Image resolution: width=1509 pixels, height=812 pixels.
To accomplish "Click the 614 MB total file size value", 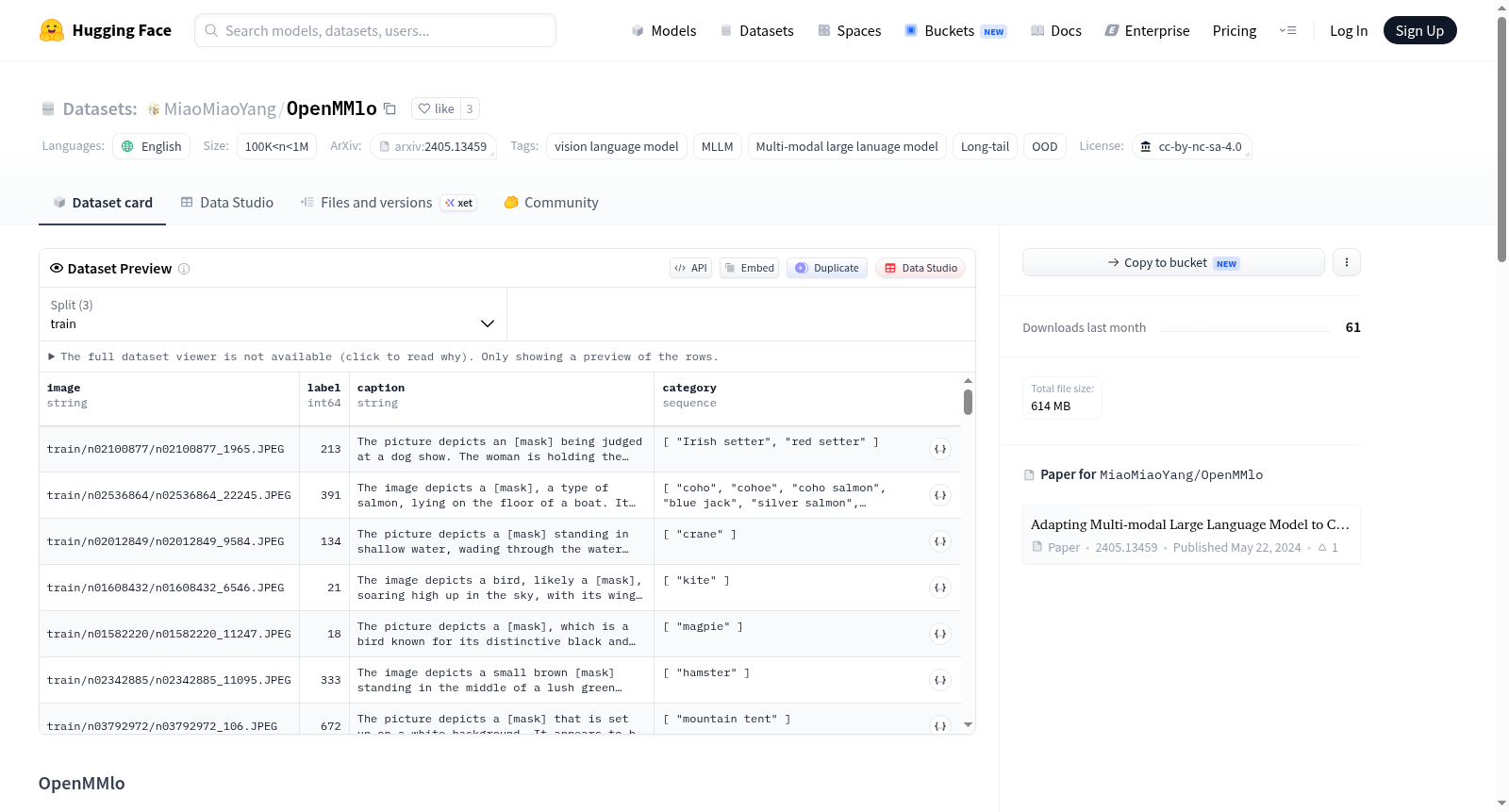I will 1051,406.
